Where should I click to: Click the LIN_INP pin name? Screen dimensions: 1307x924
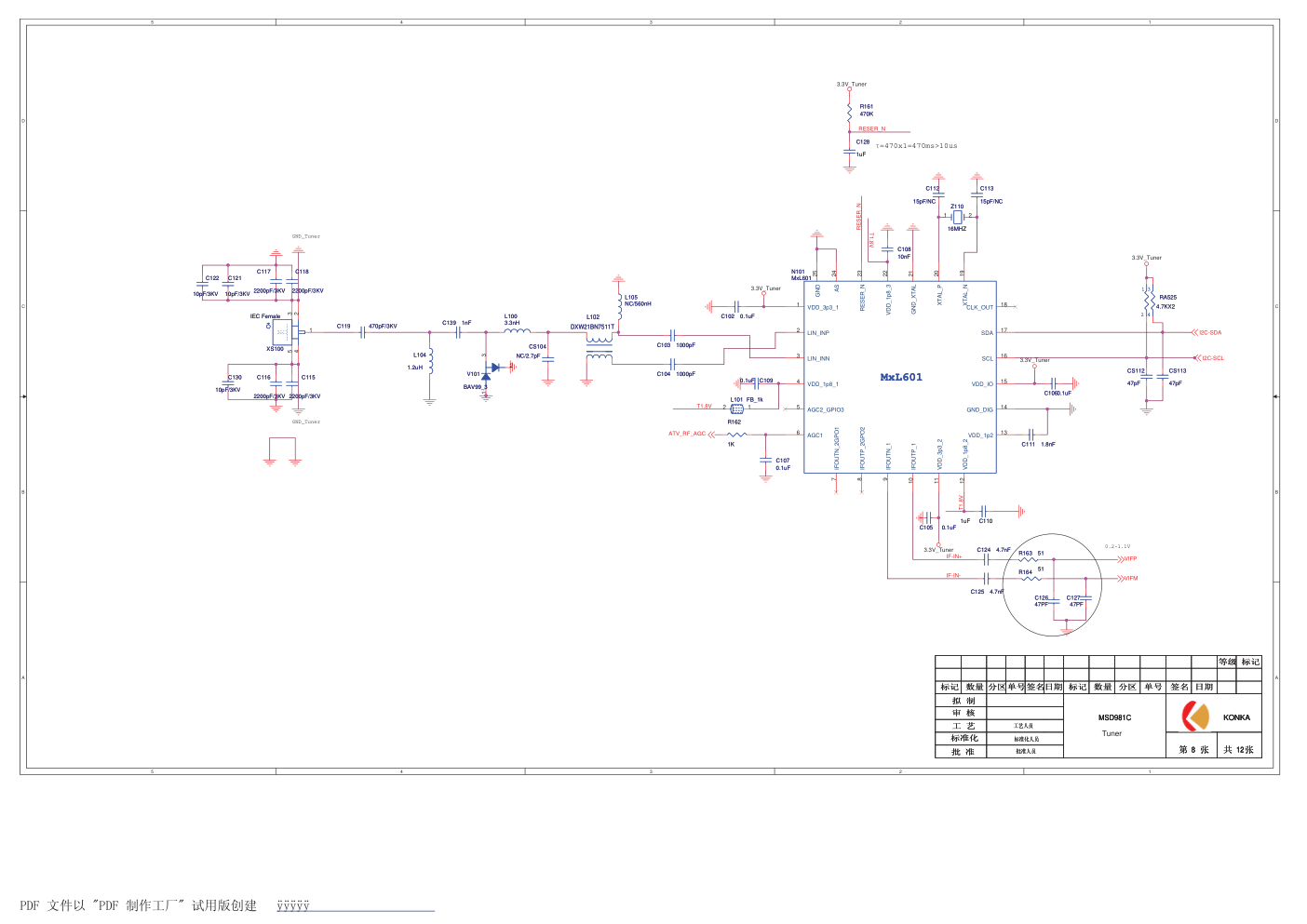click(818, 333)
